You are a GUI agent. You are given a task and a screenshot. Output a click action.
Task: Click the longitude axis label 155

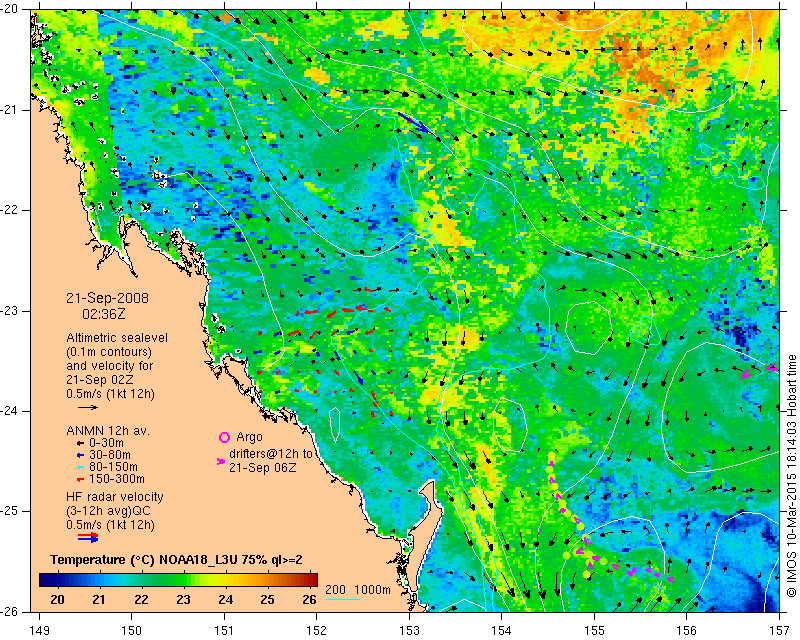[x=594, y=630]
